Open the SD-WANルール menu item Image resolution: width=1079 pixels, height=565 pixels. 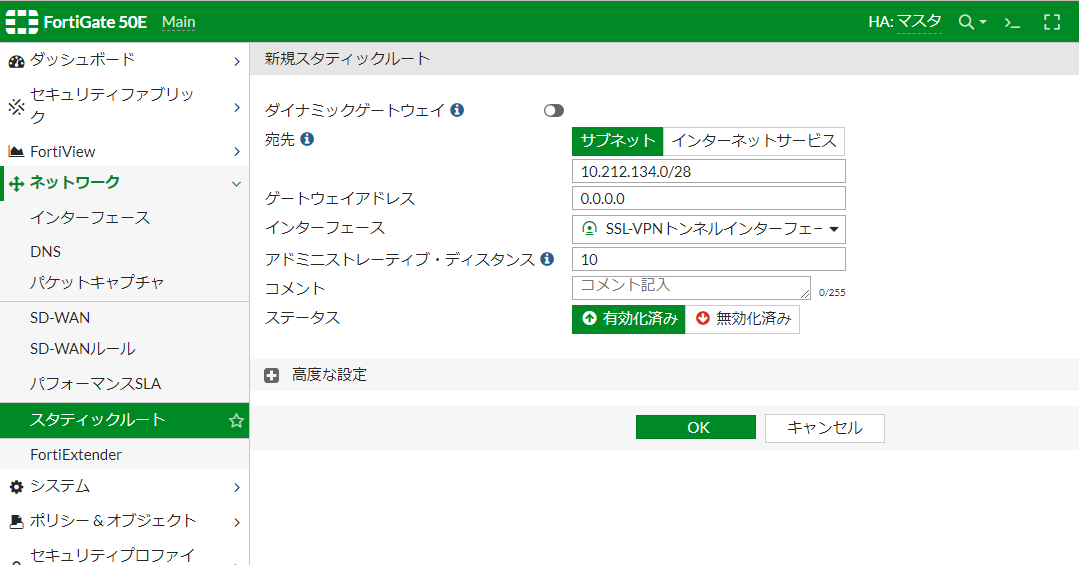83,349
